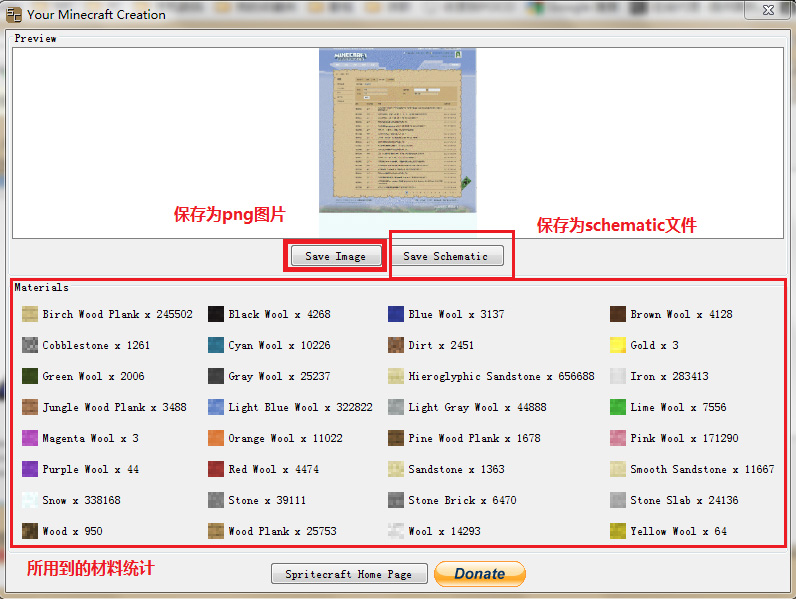Click the Blue Wool block icon

pyautogui.click(x=396, y=314)
